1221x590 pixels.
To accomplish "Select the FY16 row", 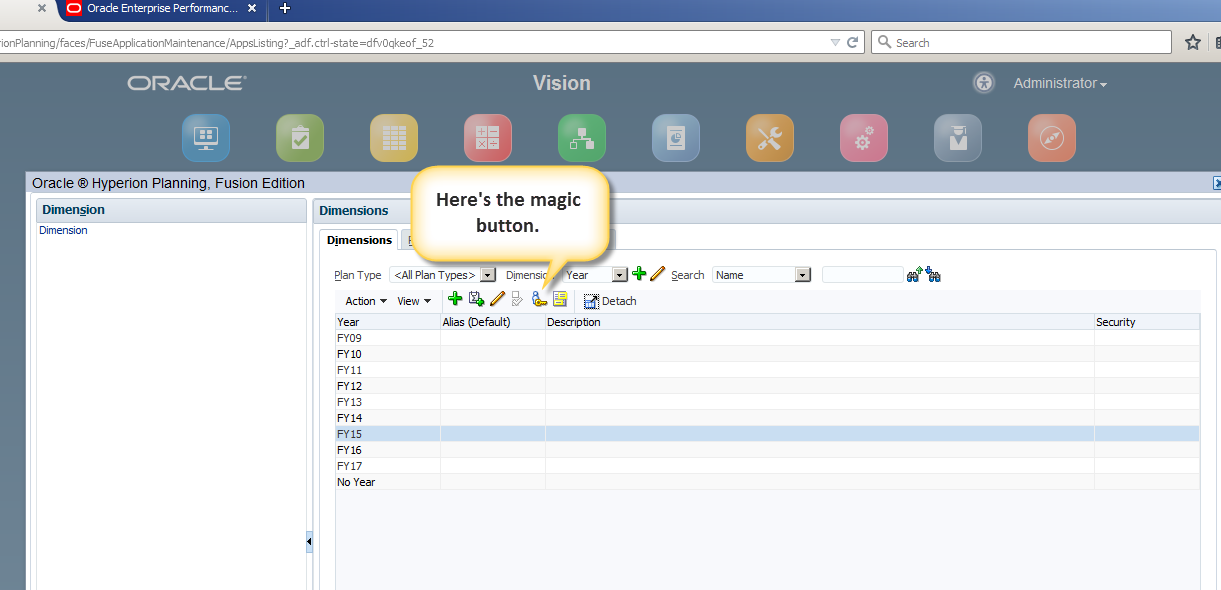I will (x=767, y=450).
